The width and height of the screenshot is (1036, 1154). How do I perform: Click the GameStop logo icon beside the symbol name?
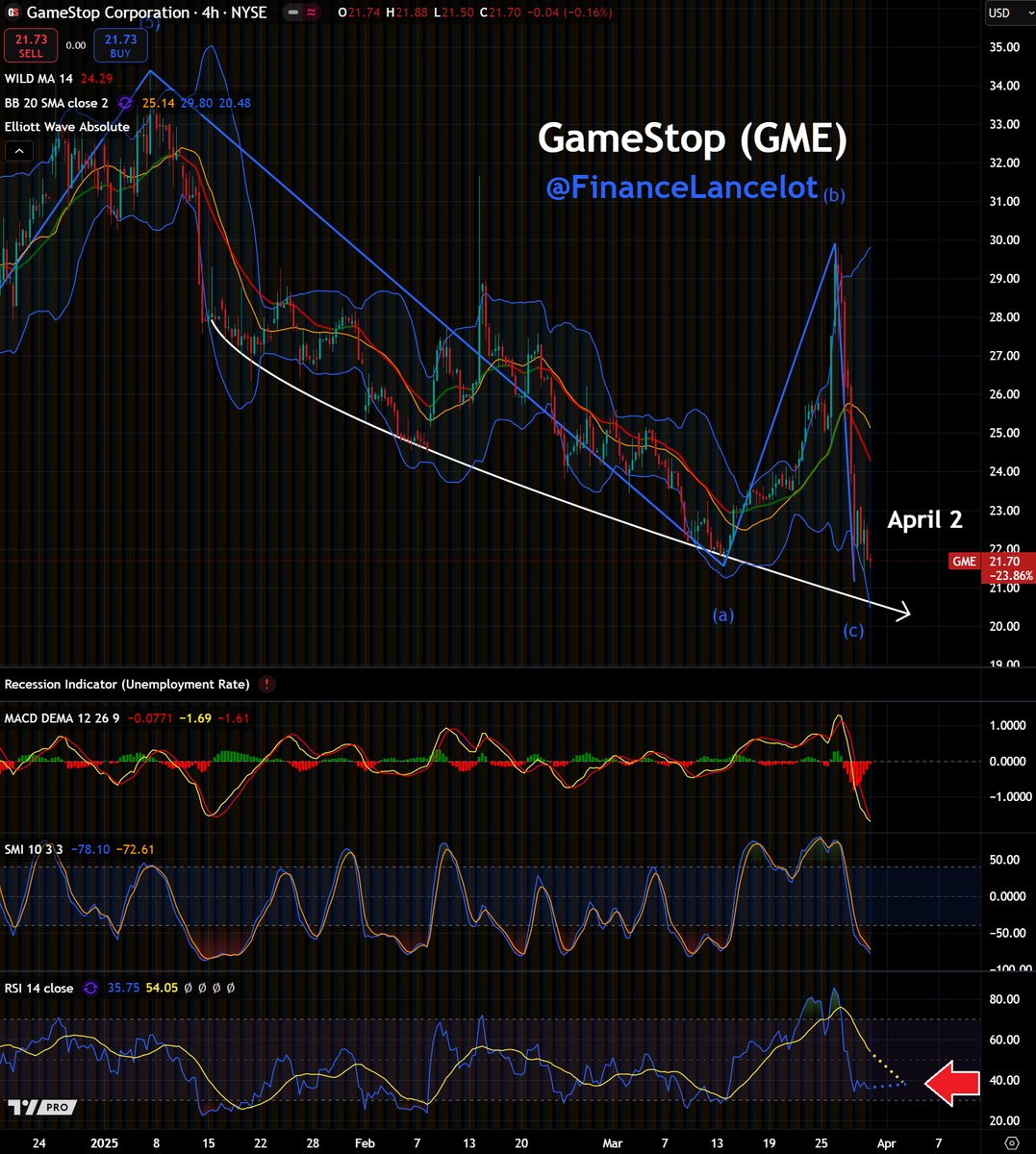13,13
